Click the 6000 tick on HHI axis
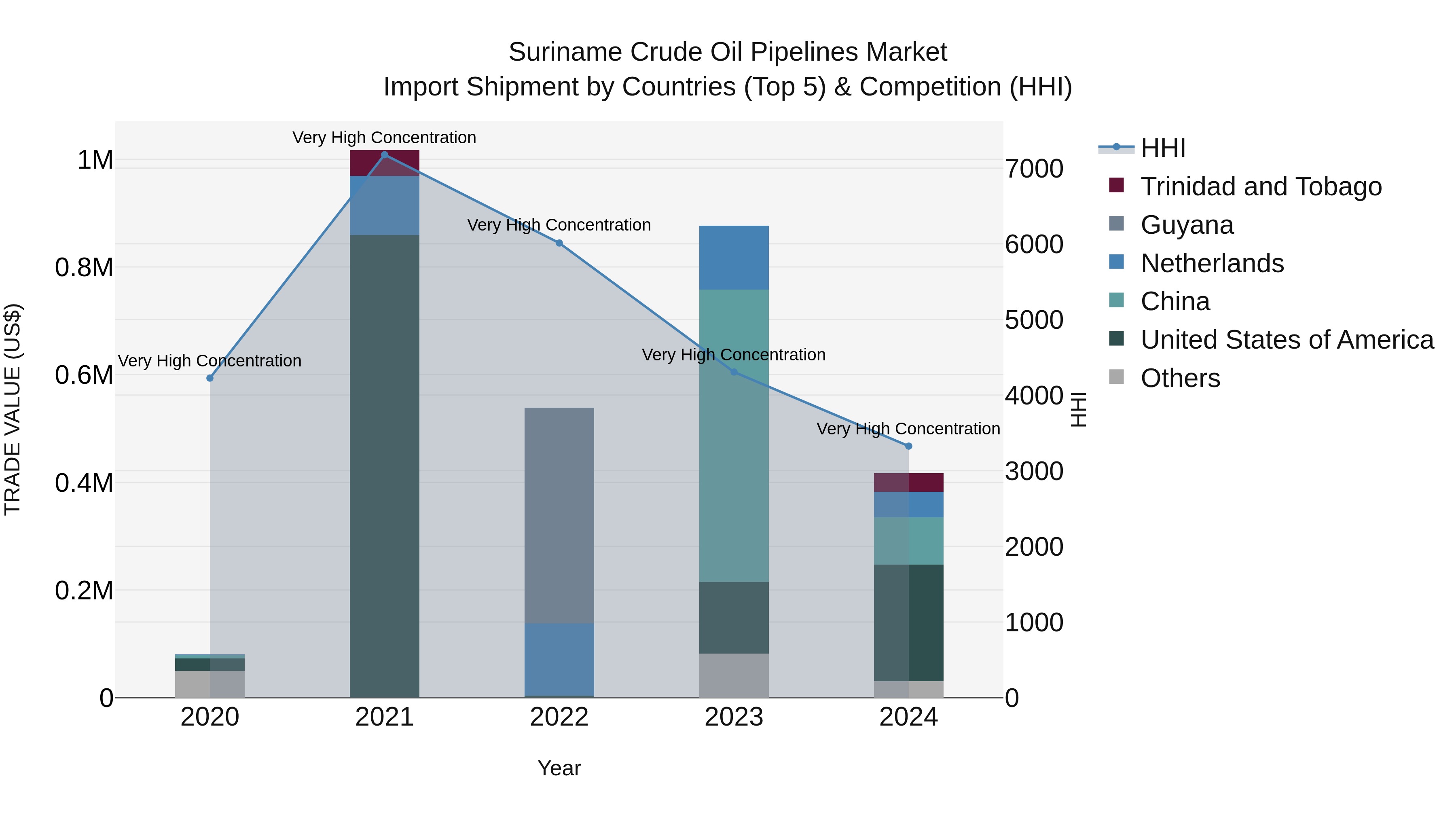 point(1034,244)
